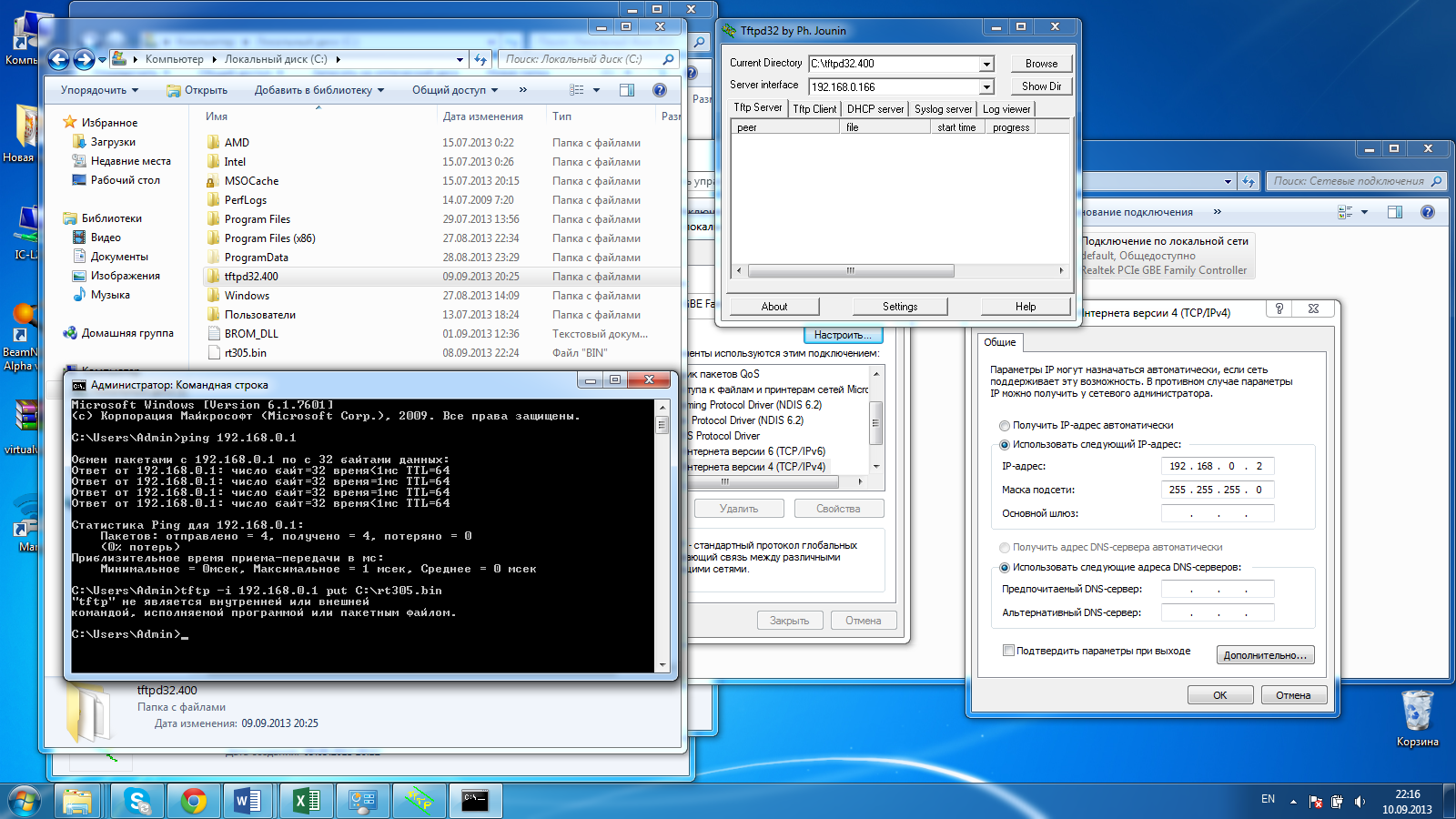Enable validate settings upon exit checkbox
This screenshot has height=819, width=1456.
pos(1008,651)
